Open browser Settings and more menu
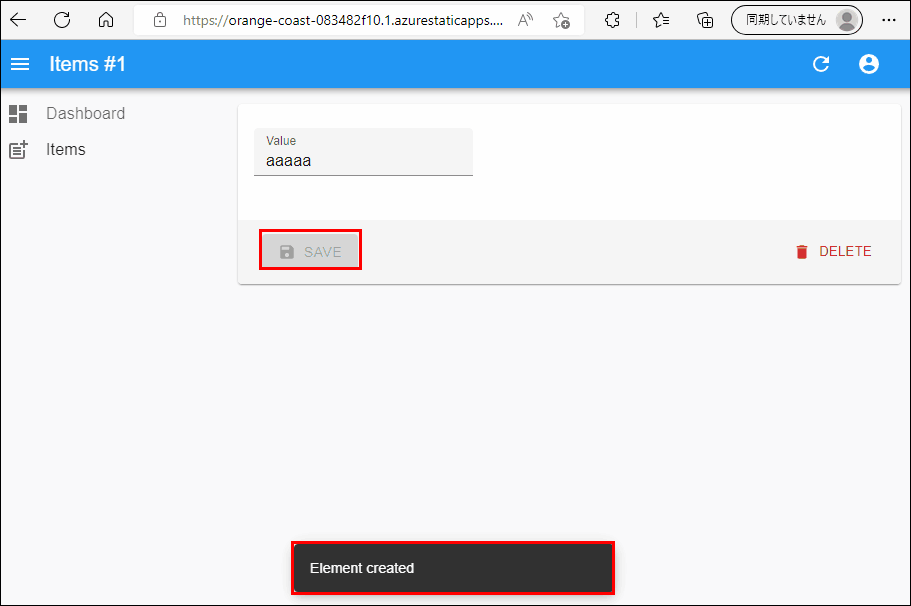 [888, 20]
